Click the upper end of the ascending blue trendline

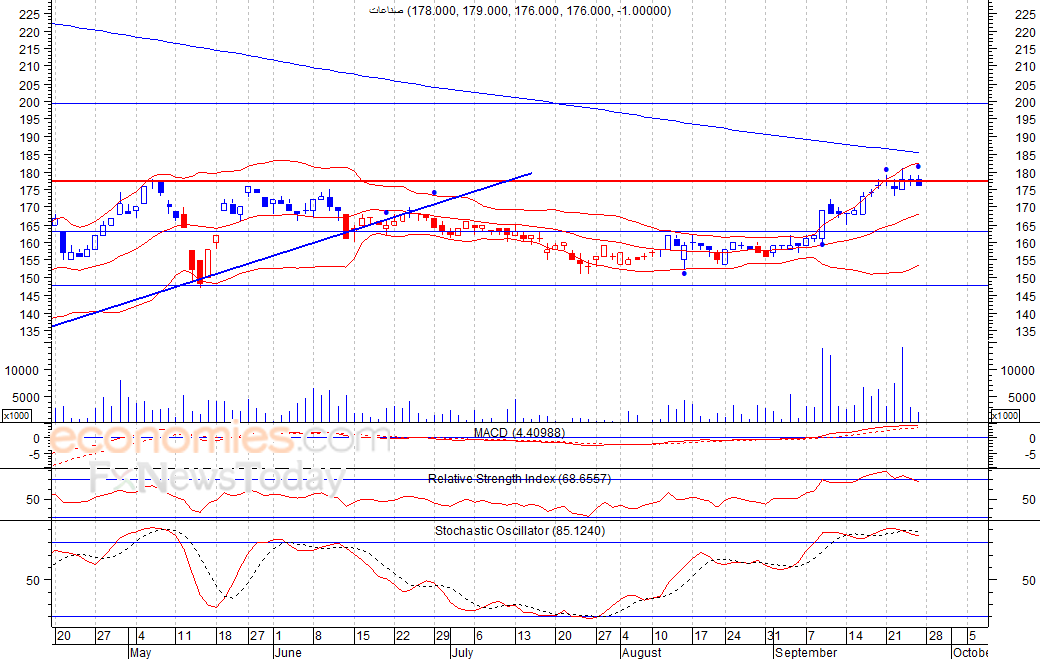530,174
